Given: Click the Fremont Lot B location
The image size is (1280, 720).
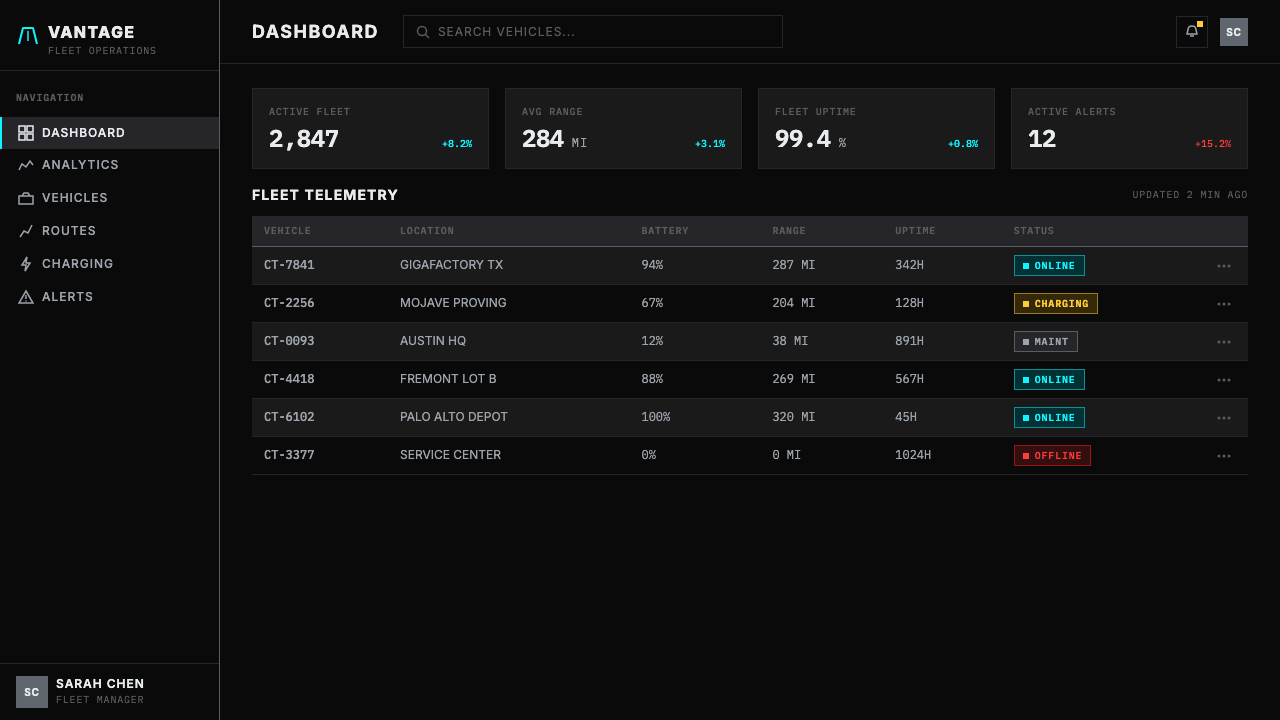Looking at the screenshot, I should (x=448, y=379).
